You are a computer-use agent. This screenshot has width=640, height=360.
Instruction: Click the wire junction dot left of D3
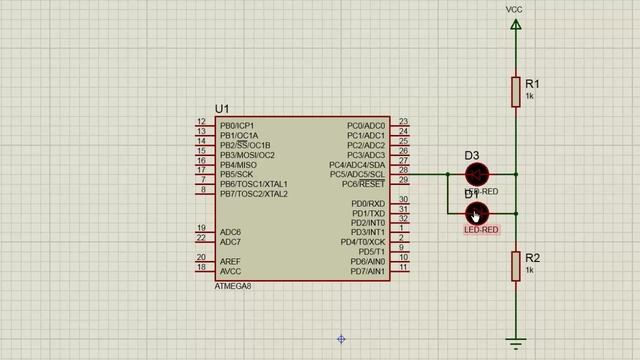(x=448, y=174)
